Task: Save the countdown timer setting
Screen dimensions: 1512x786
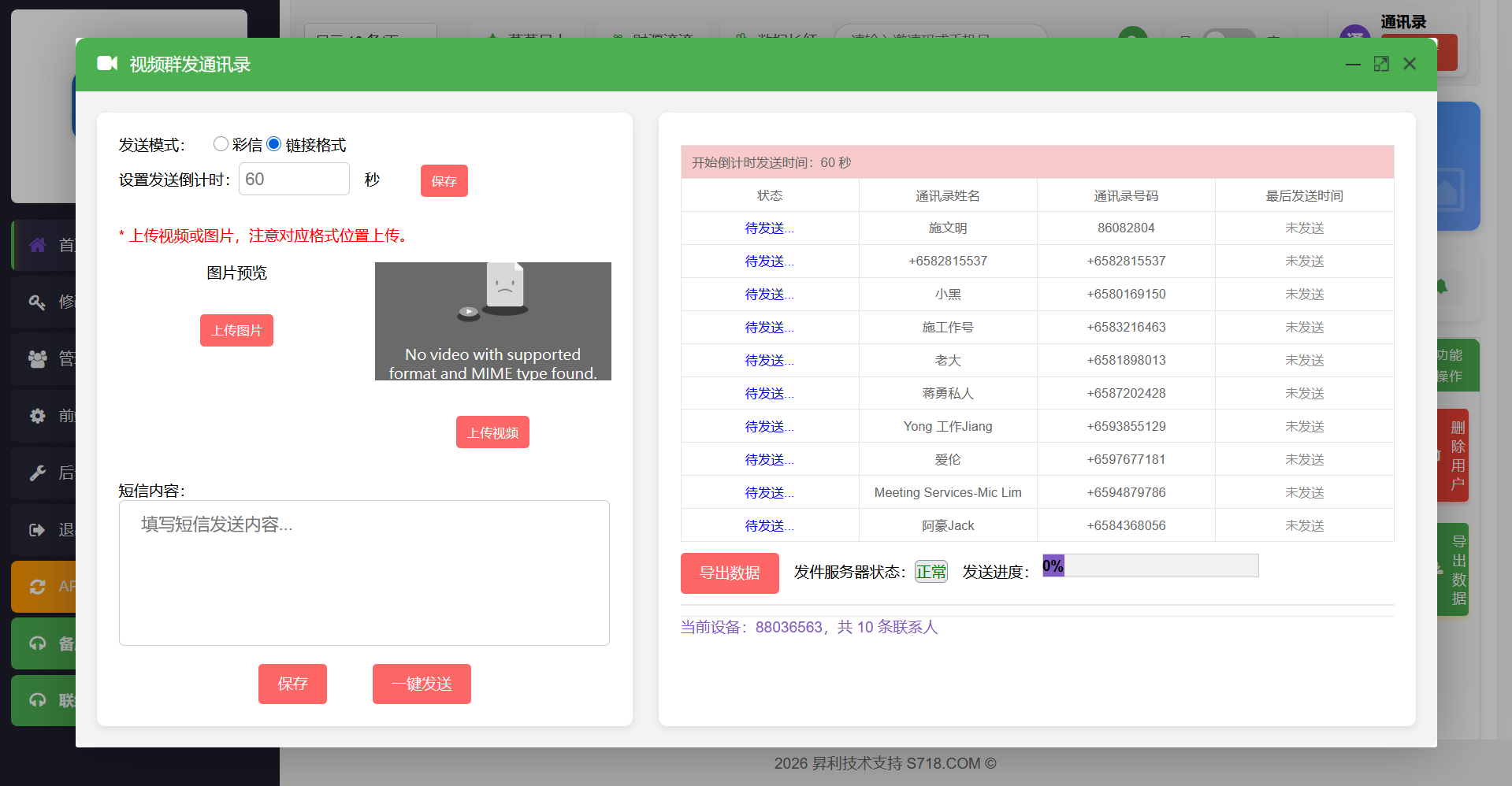Action: point(444,181)
